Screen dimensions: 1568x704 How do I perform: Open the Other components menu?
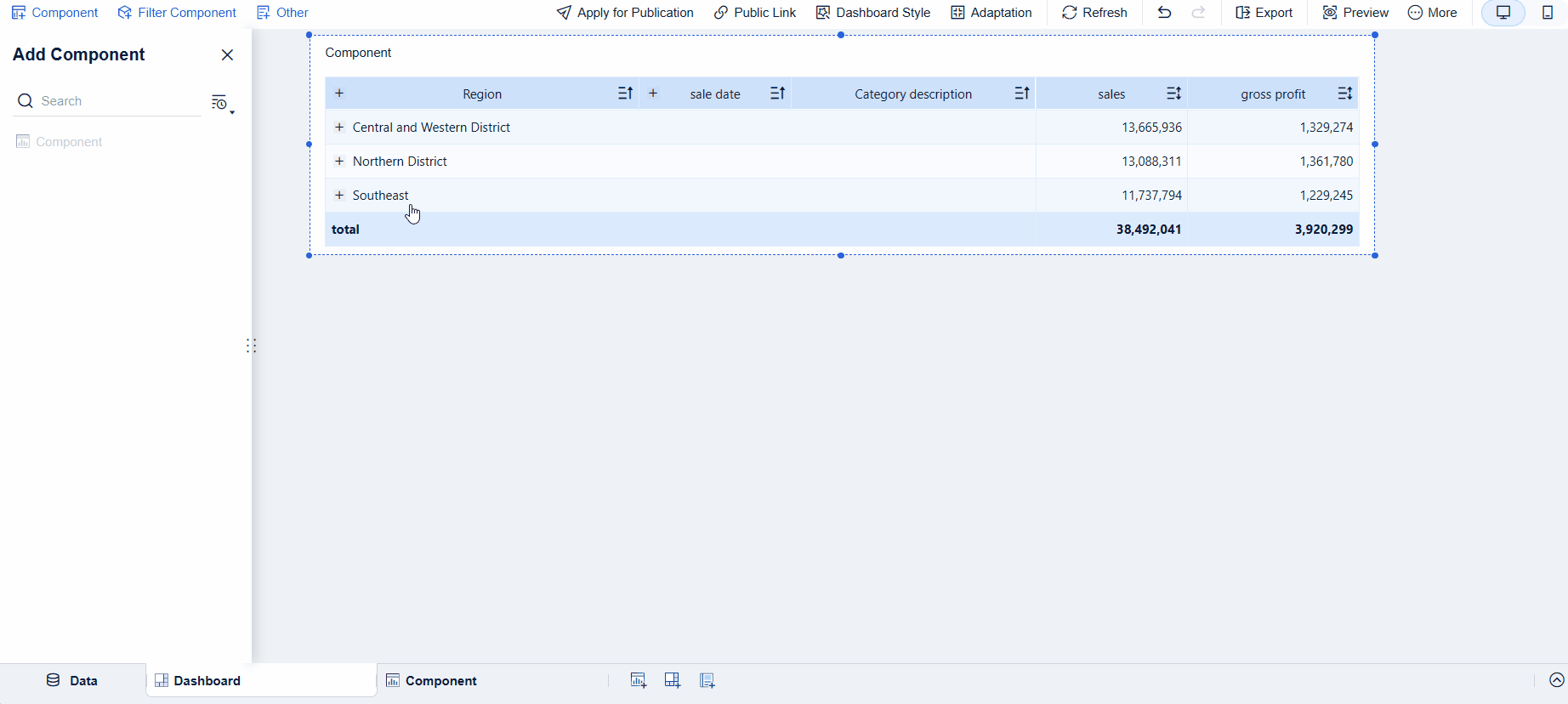(282, 13)
